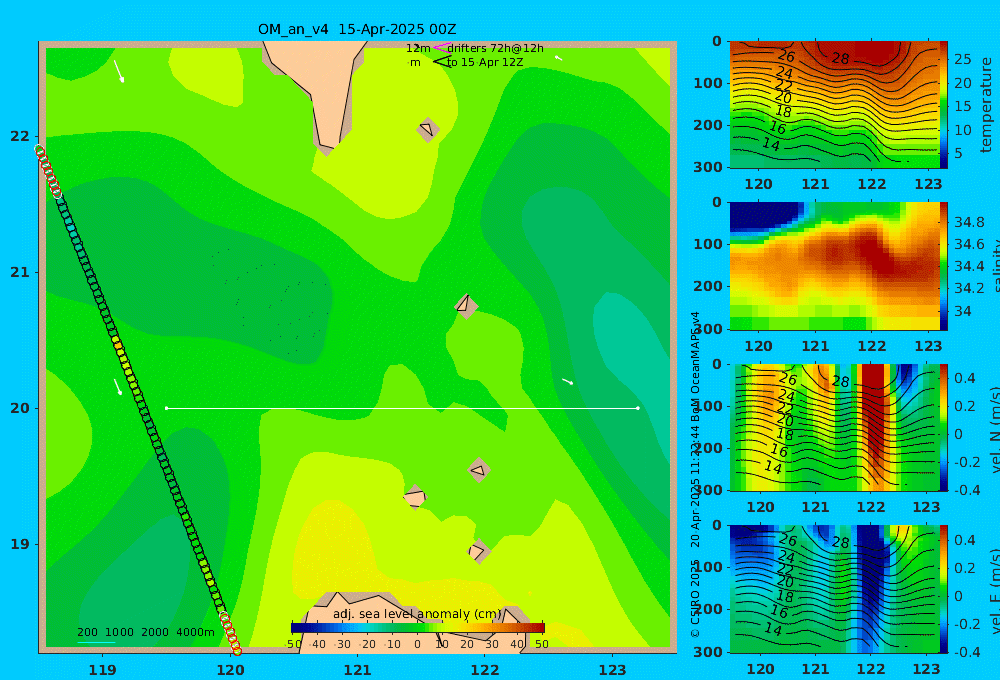
Task: Click latitude tick '22' on the main map
Action: pyautogui.click(x=20, y=136)
